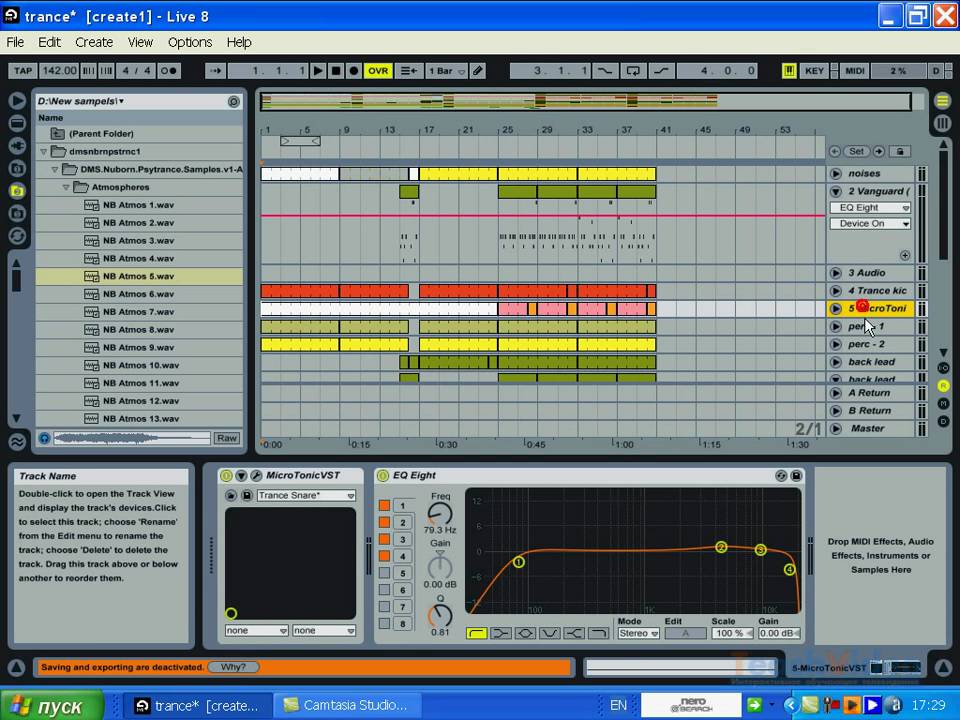Viewport: 960px width, 720px height.
Task: Switch on MIDI map mode
Action: pyautogui.click(x=855, y=71)
